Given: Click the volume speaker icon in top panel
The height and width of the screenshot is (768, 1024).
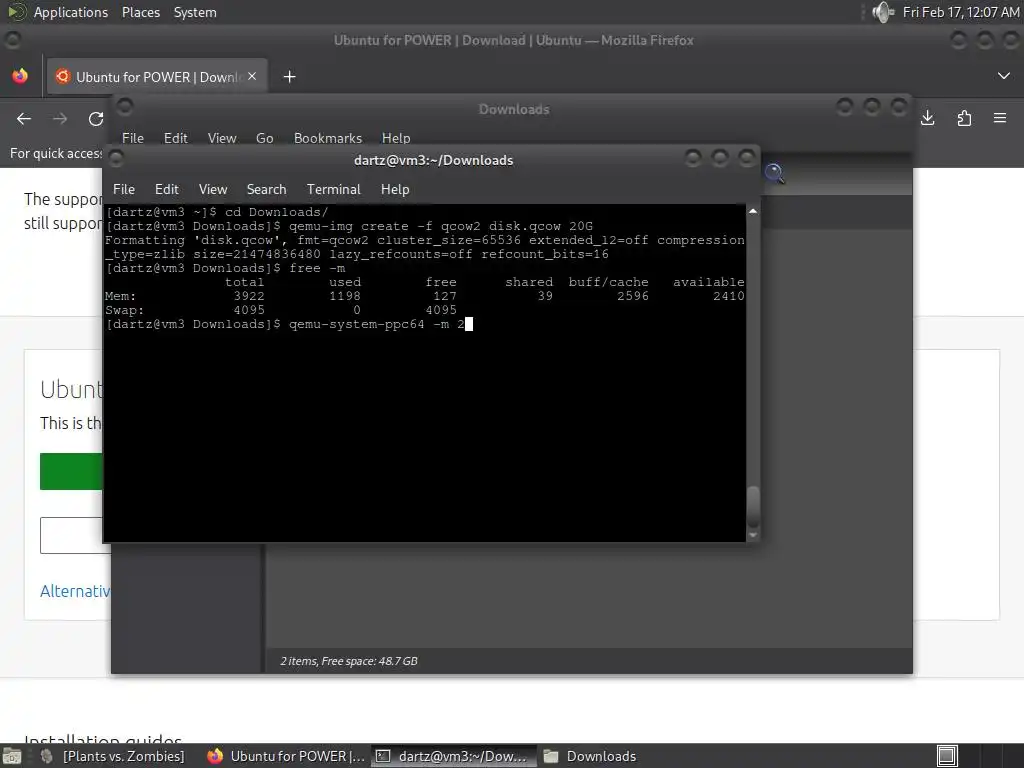Looking at the screenshot, I should tap(882, 12).
